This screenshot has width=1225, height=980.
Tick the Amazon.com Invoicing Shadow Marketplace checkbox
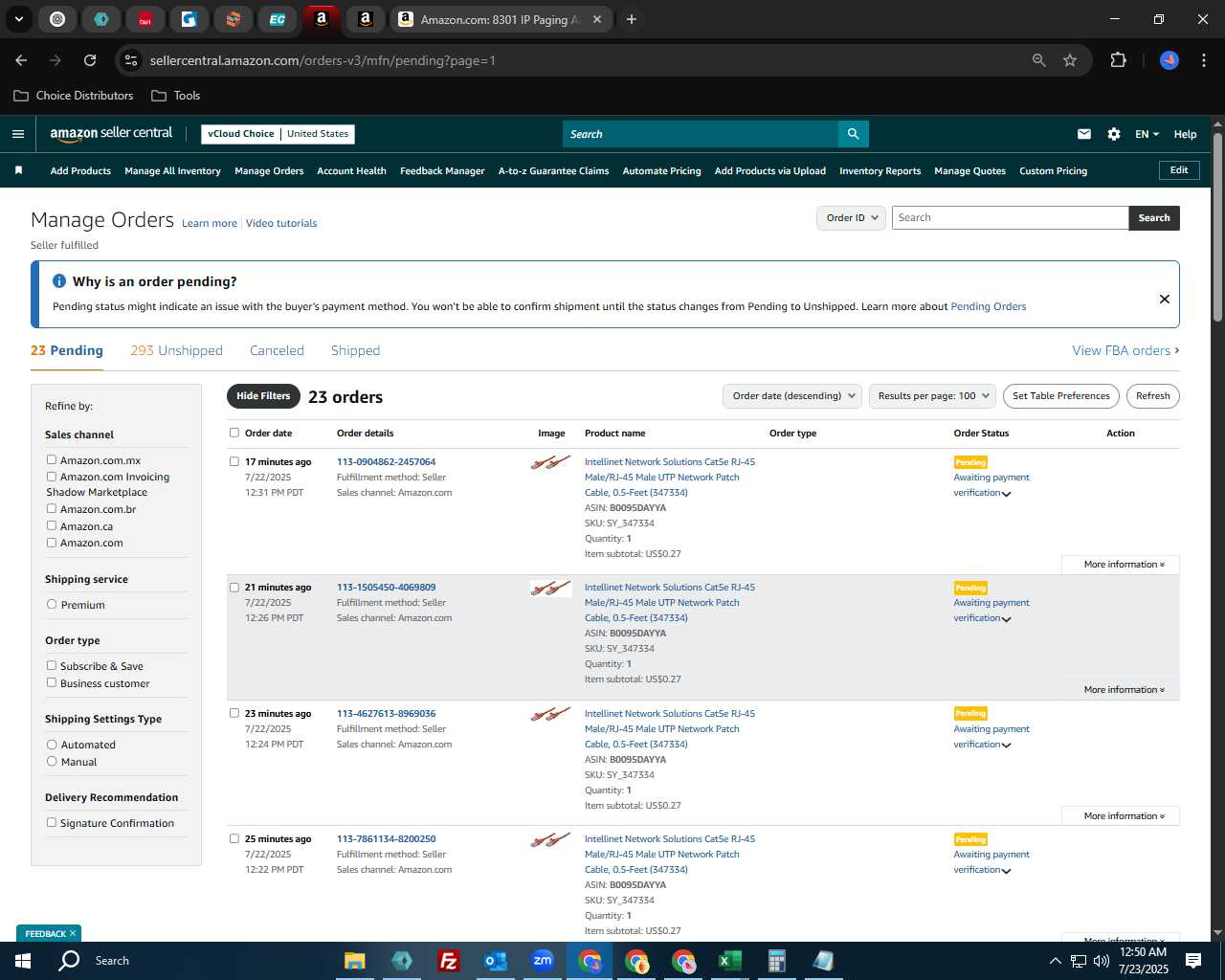click(52, 476)
